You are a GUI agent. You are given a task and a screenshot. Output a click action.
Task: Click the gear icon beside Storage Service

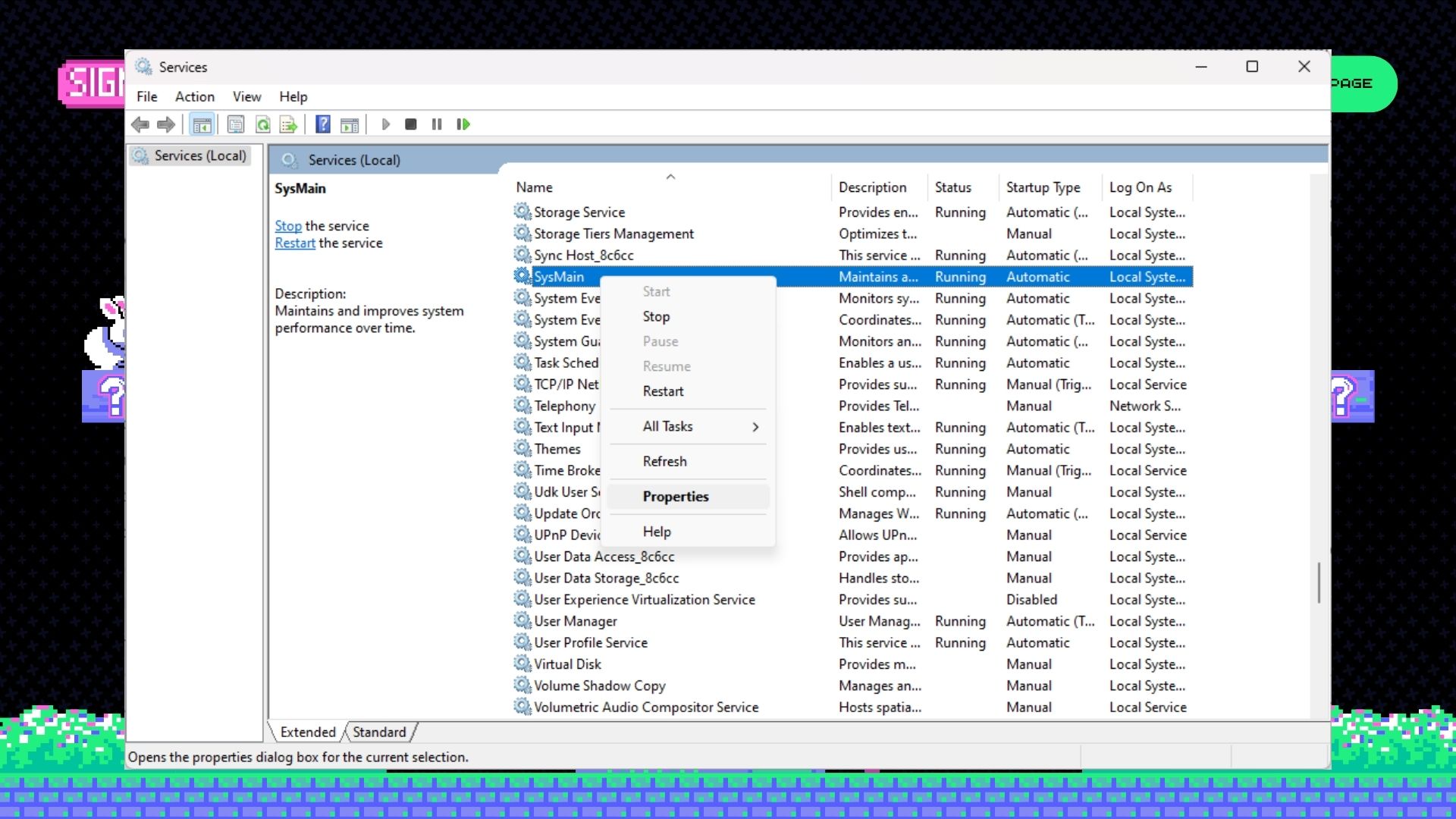point(522,212)
